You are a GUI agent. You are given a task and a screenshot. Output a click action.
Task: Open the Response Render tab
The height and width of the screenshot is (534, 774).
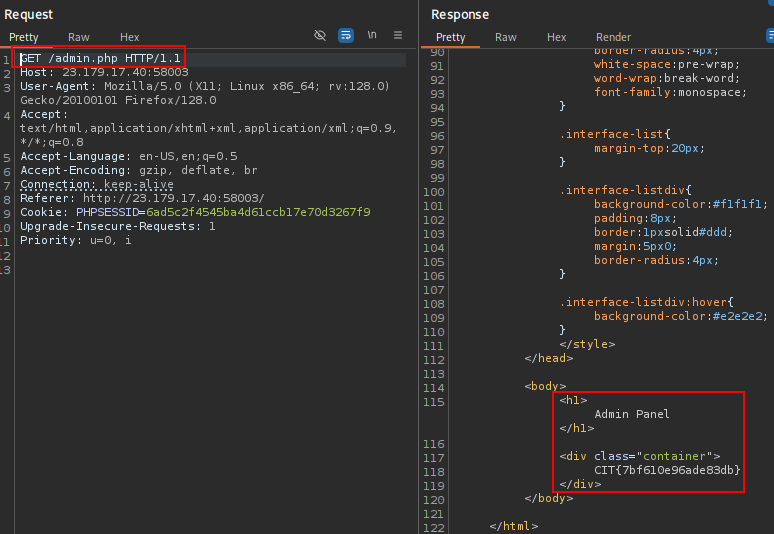[x=613, y=37]
